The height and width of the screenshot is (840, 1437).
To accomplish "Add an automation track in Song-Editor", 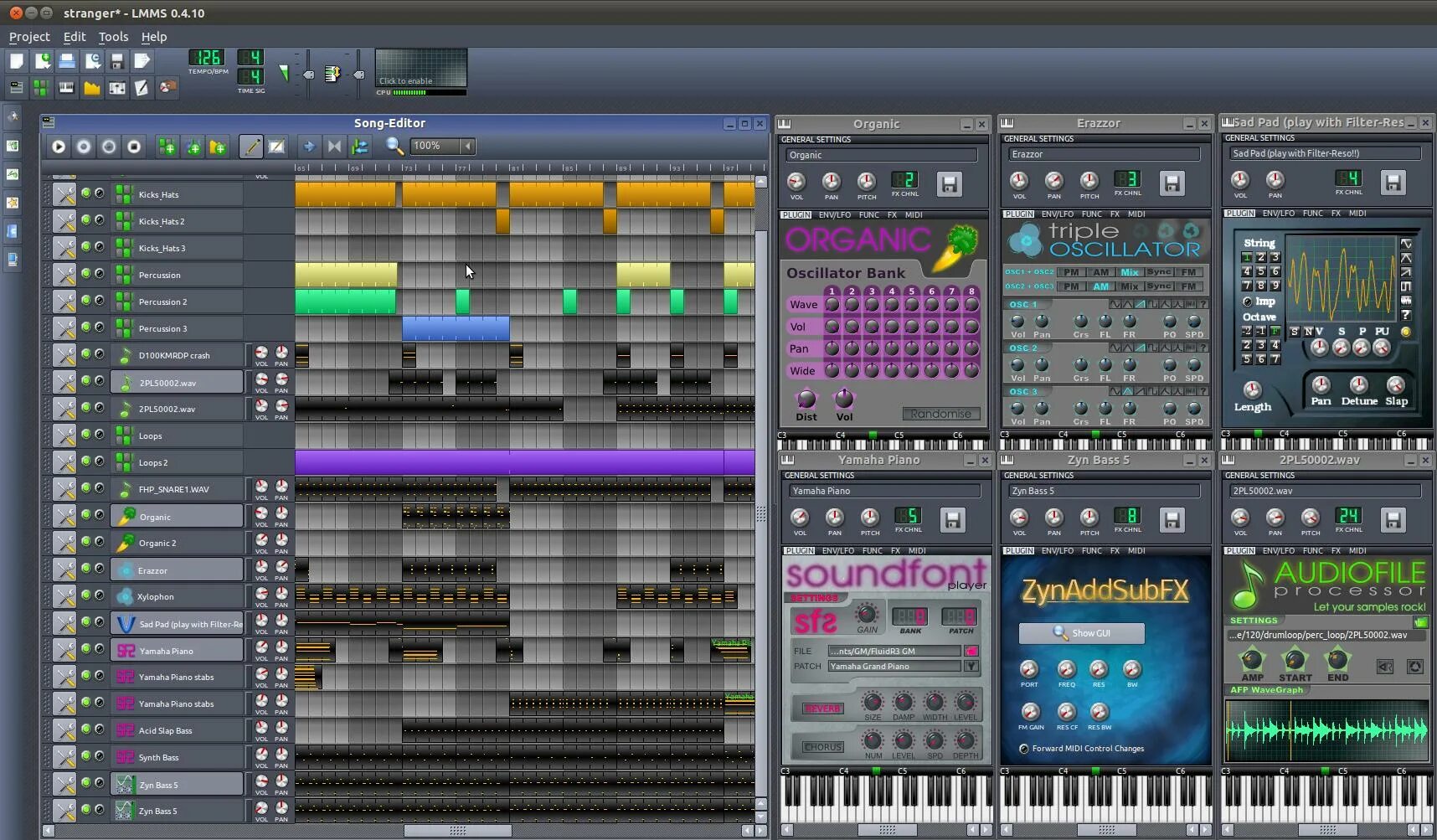I will [x=218, y=147].
